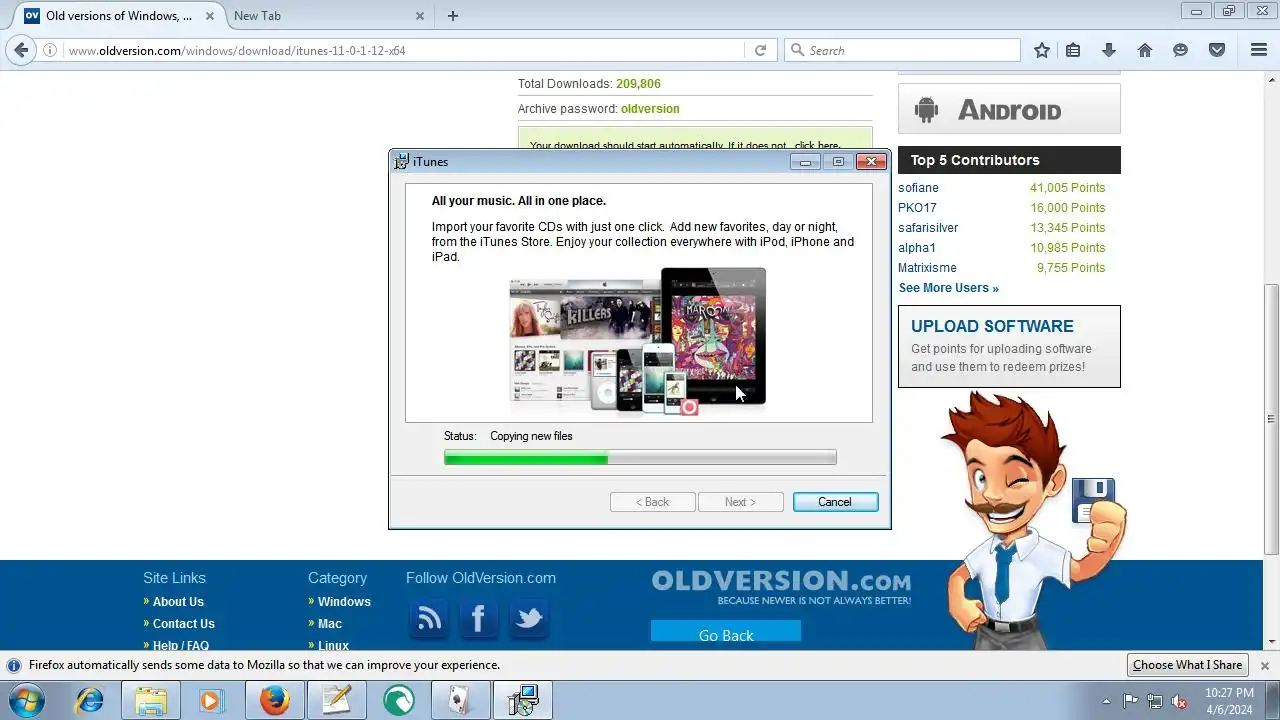
Task: Click the About Us footer link
Action: coord(178,602)
